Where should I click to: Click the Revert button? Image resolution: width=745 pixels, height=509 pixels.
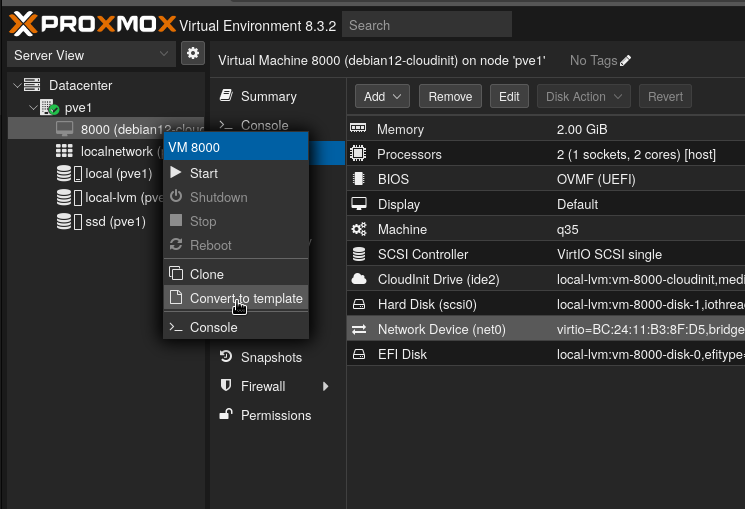click(x=665, y=96)
